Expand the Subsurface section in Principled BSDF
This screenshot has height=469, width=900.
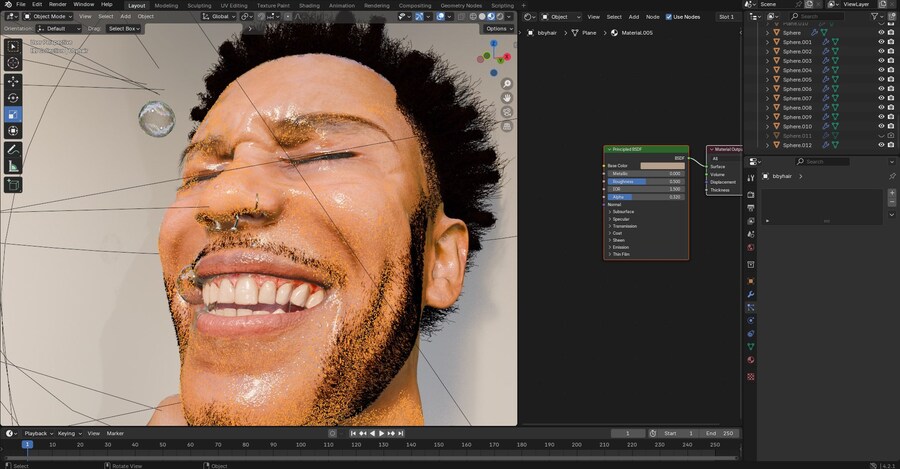coord(622,212)
